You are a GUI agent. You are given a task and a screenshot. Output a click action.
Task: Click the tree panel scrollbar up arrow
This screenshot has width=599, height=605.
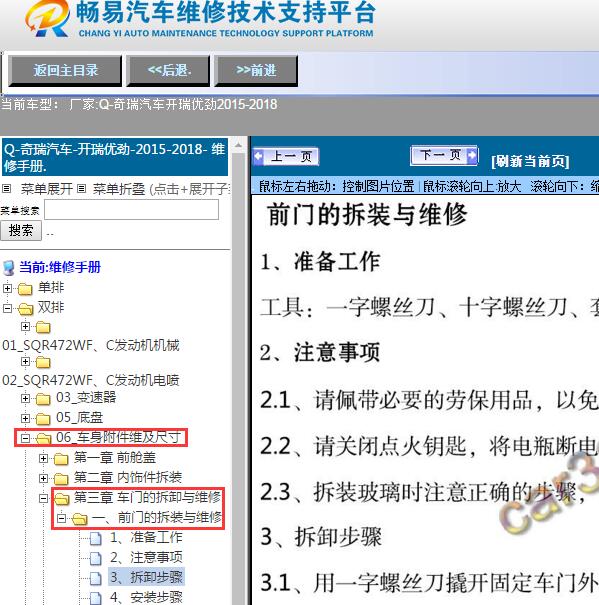pyautogui.click(x=238, y=145)
